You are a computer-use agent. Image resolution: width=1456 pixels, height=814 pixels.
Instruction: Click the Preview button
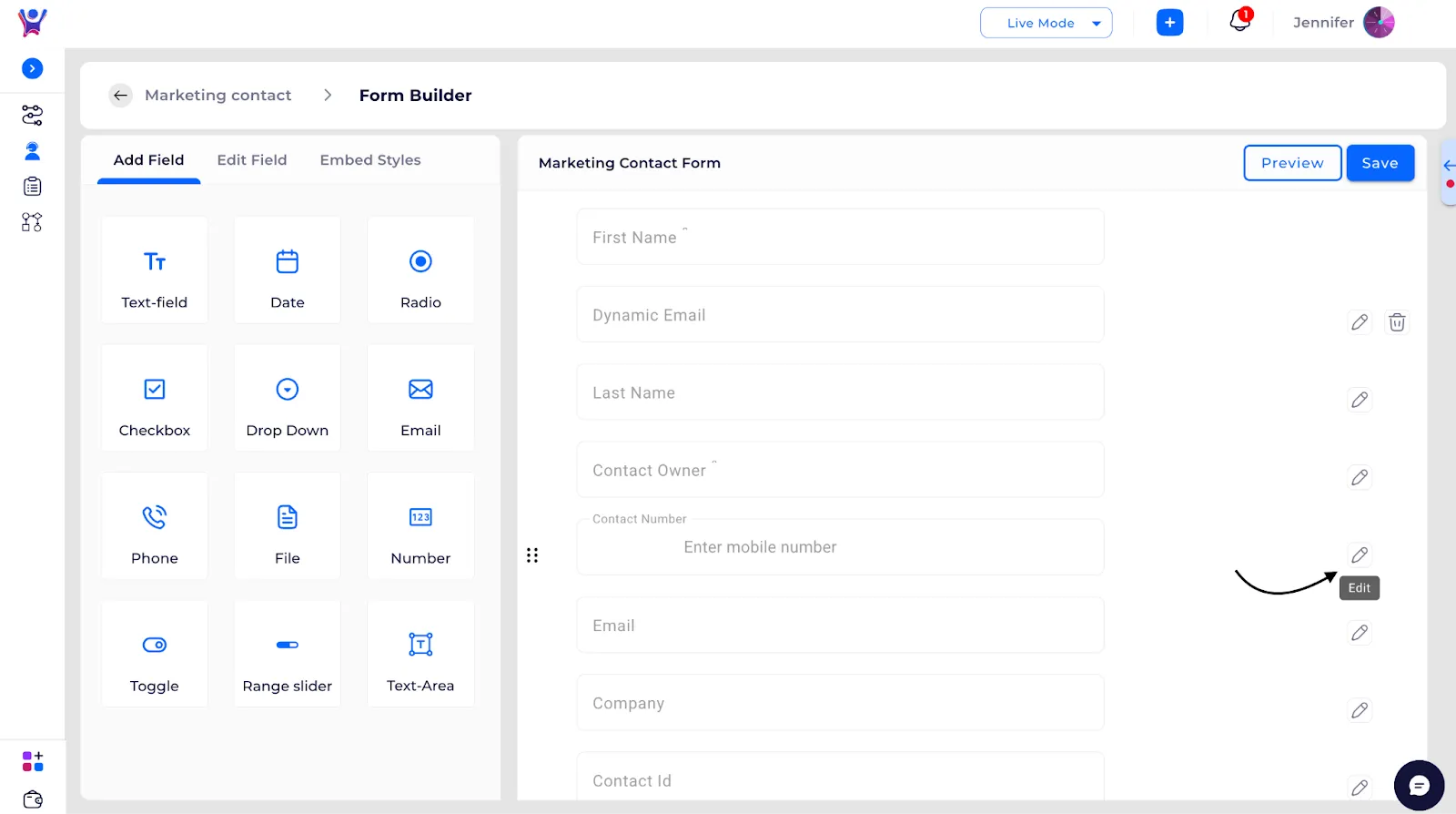tap(1292, 163)
